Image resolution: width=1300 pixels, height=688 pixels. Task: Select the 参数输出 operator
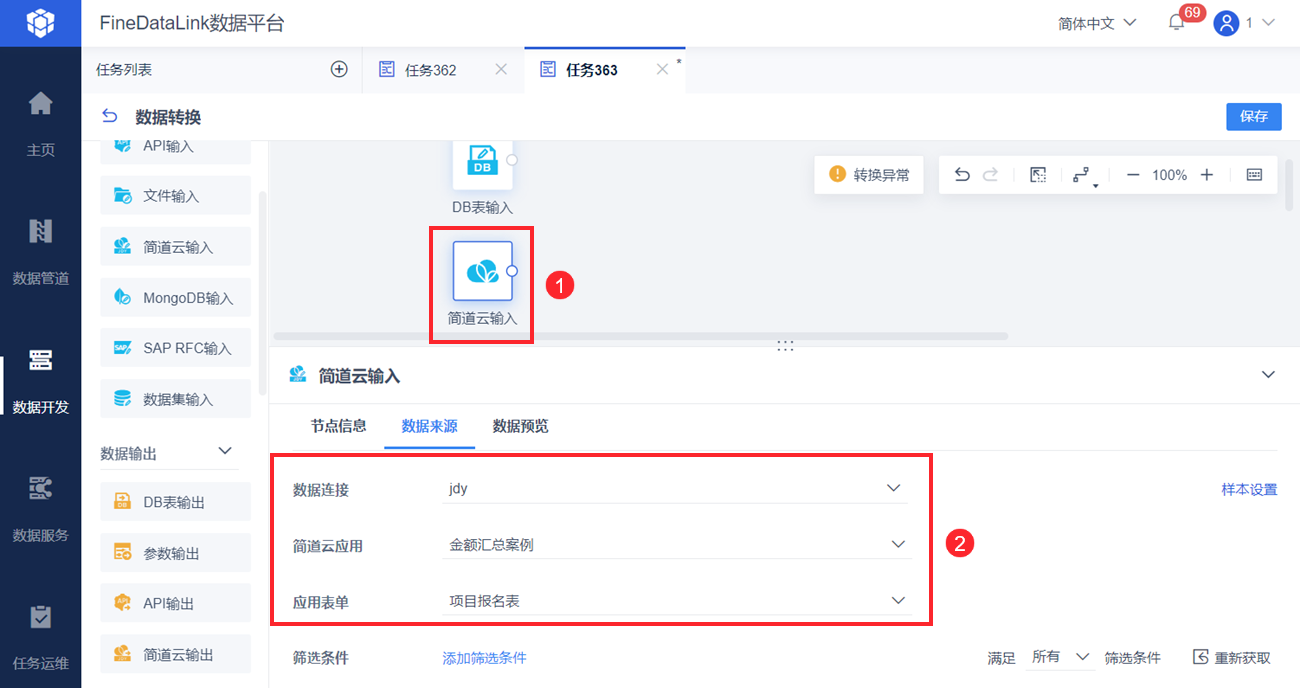coord(175,553)
